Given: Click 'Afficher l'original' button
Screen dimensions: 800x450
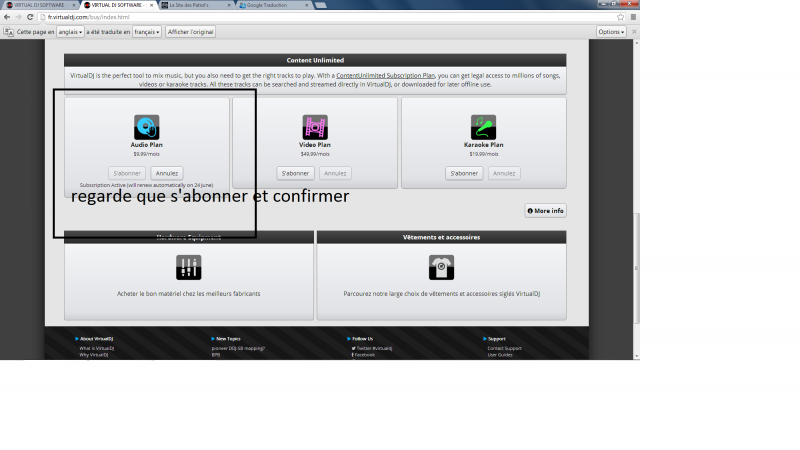Looking at the screenshot, I should pyautogui.click(x=190, y=32).
